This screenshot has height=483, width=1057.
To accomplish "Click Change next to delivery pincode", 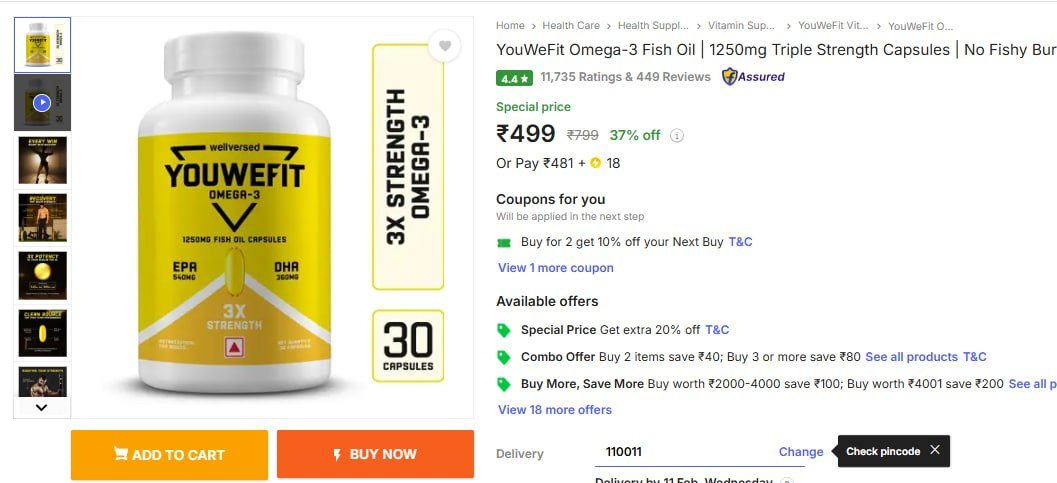I will [x=801, y=452].
